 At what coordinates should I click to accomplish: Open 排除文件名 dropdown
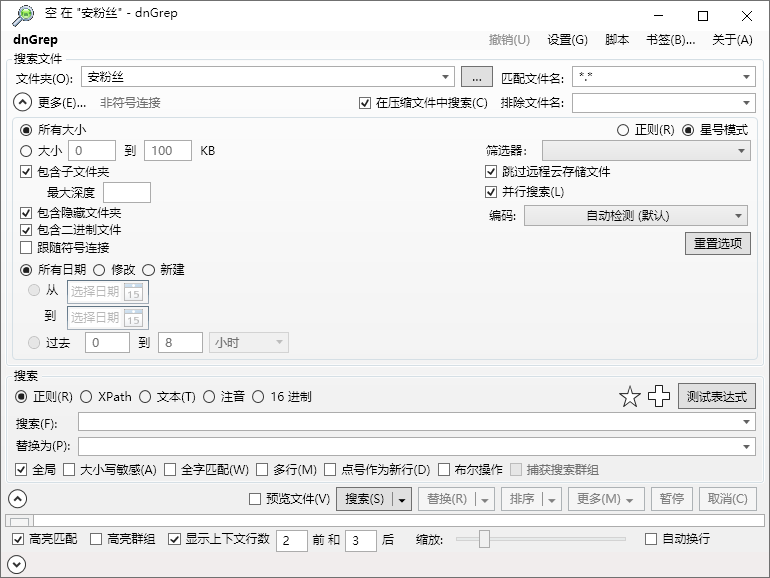pyautogui.click(x=746, y=103)
